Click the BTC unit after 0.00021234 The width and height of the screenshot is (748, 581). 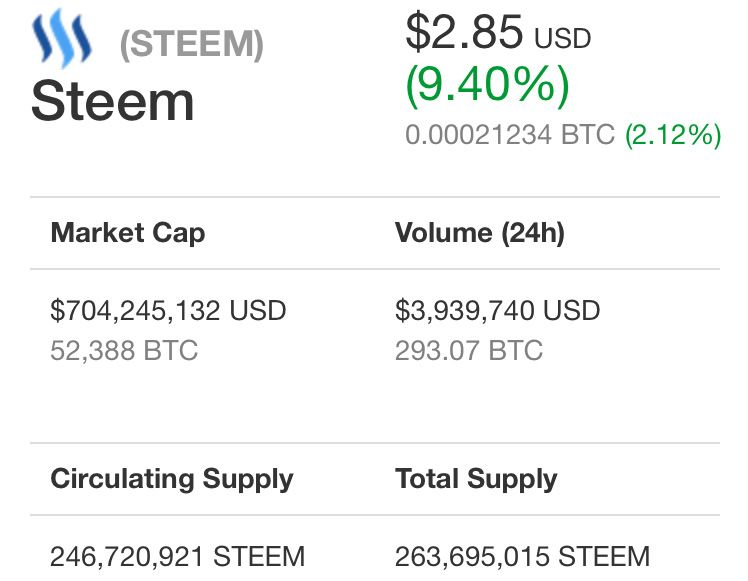(587, 135)
